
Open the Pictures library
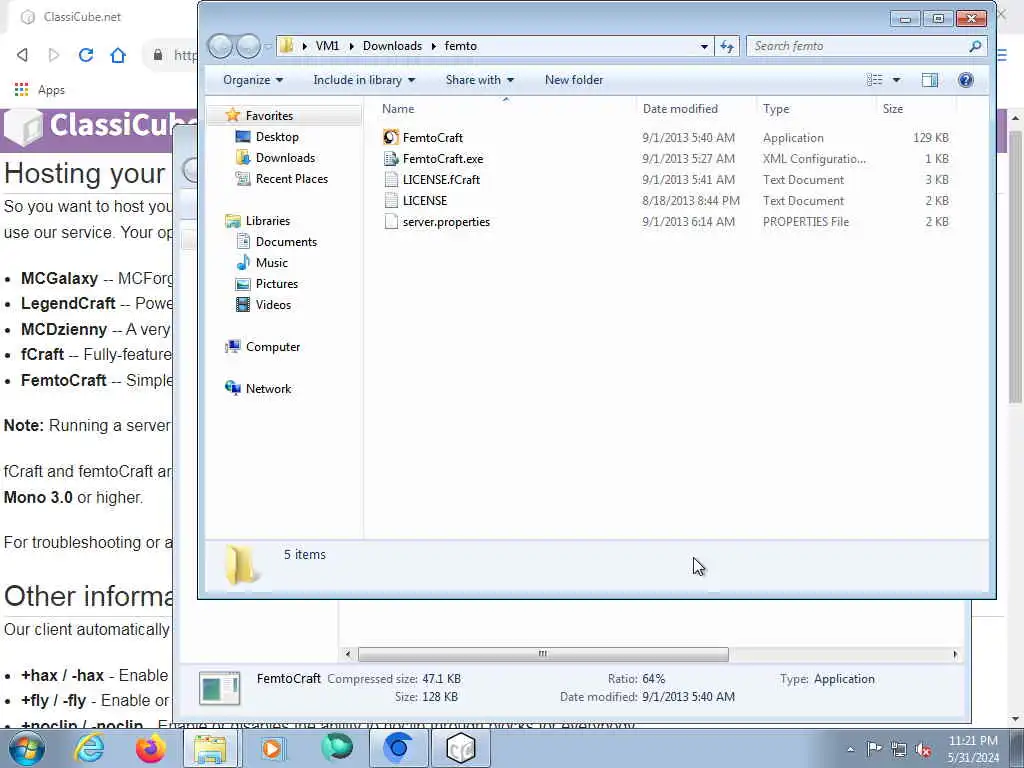tap(277, 283)
